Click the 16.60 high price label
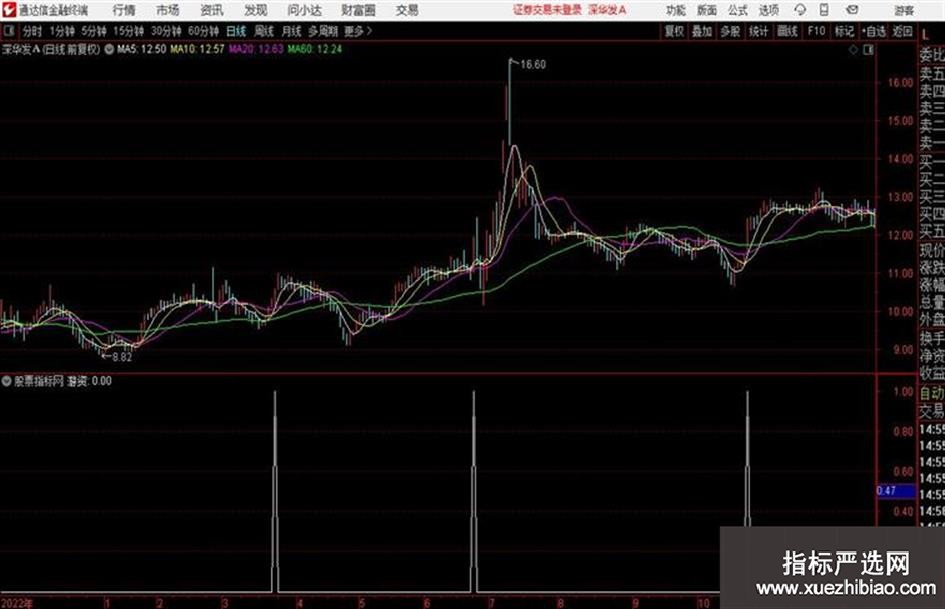 tap(533, 65)
